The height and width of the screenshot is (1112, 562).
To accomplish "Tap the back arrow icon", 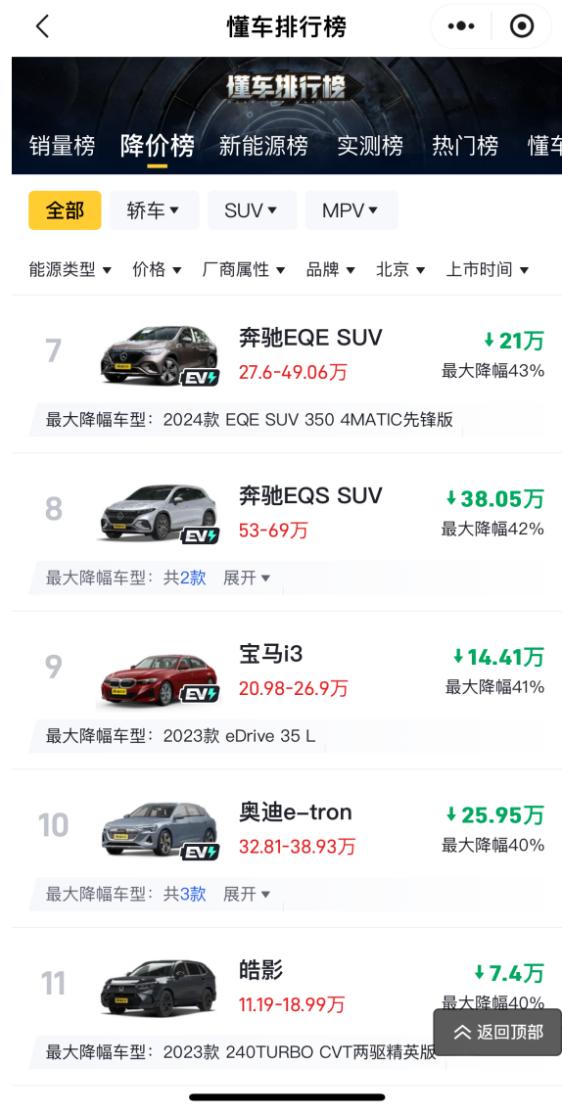I will pos(43,27).
